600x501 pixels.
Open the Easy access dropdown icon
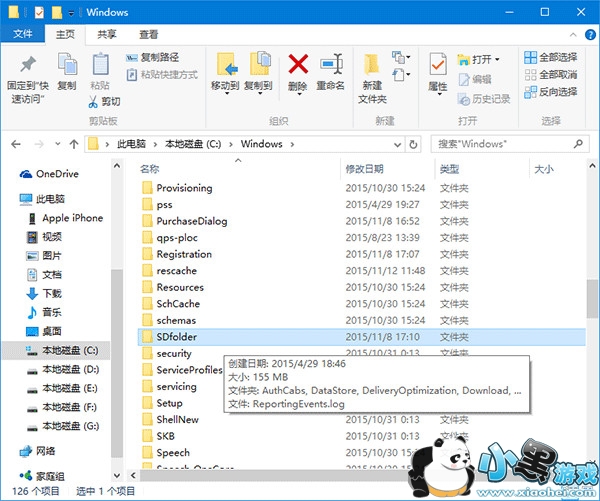pos(401,74)
